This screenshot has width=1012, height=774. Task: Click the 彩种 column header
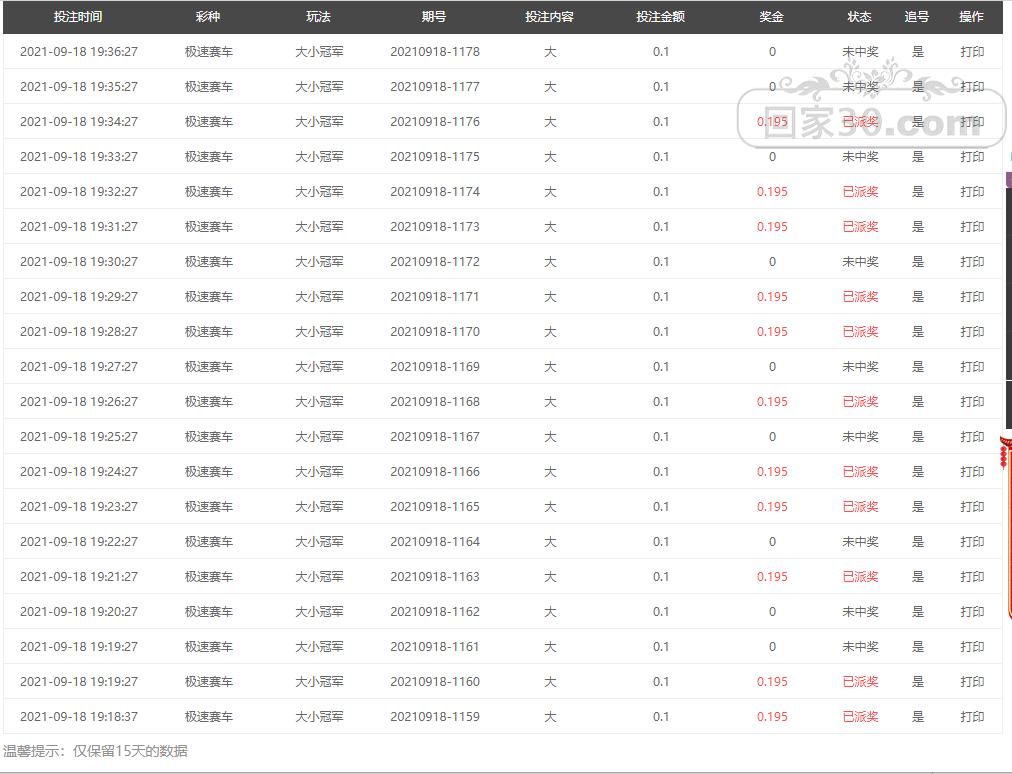(208, 17)
